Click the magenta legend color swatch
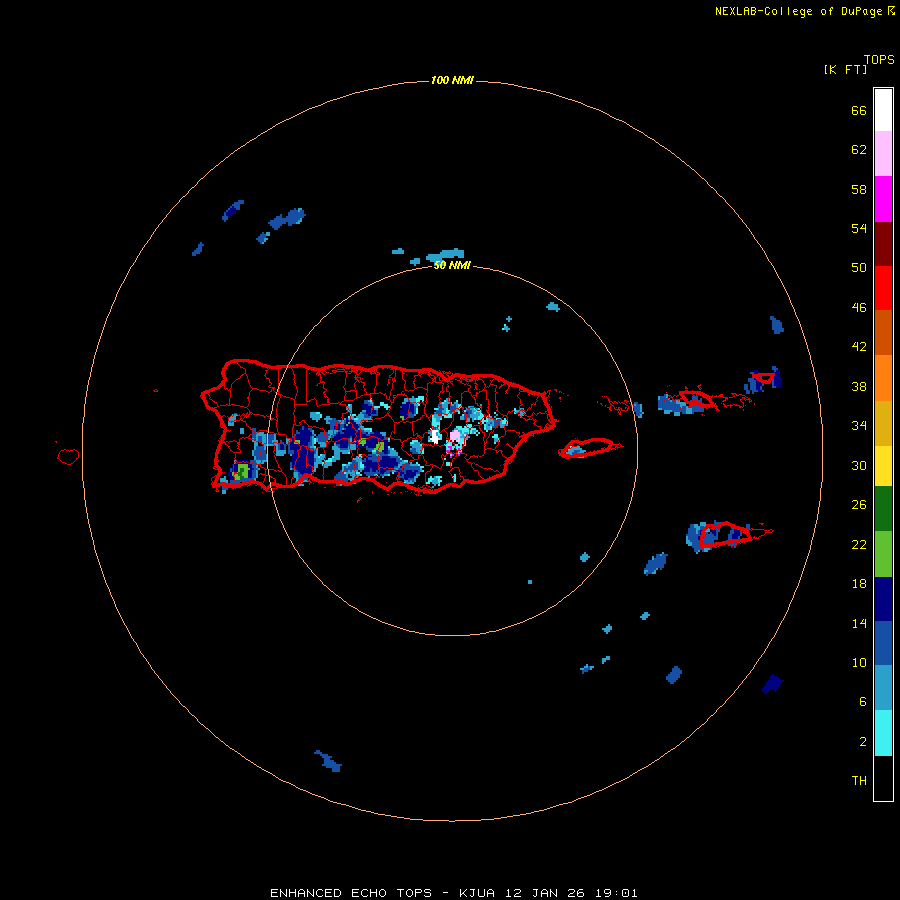900x900 pixels. (x=883, y=199)
